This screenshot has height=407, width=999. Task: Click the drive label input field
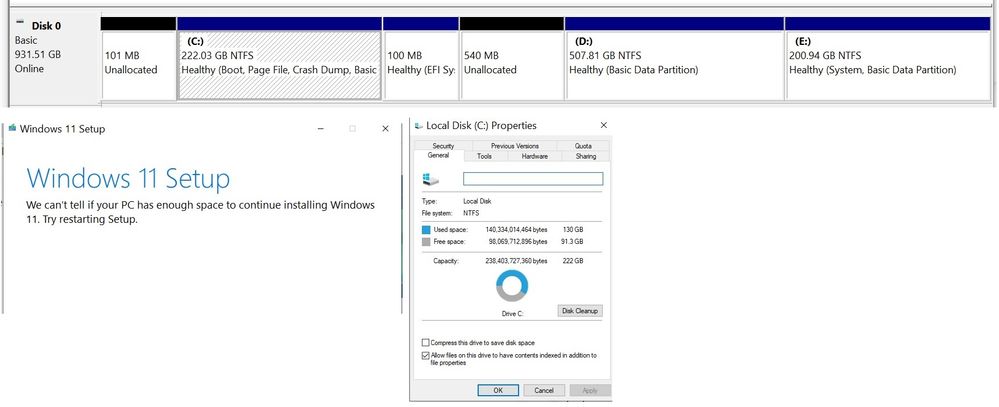(533, 179)
